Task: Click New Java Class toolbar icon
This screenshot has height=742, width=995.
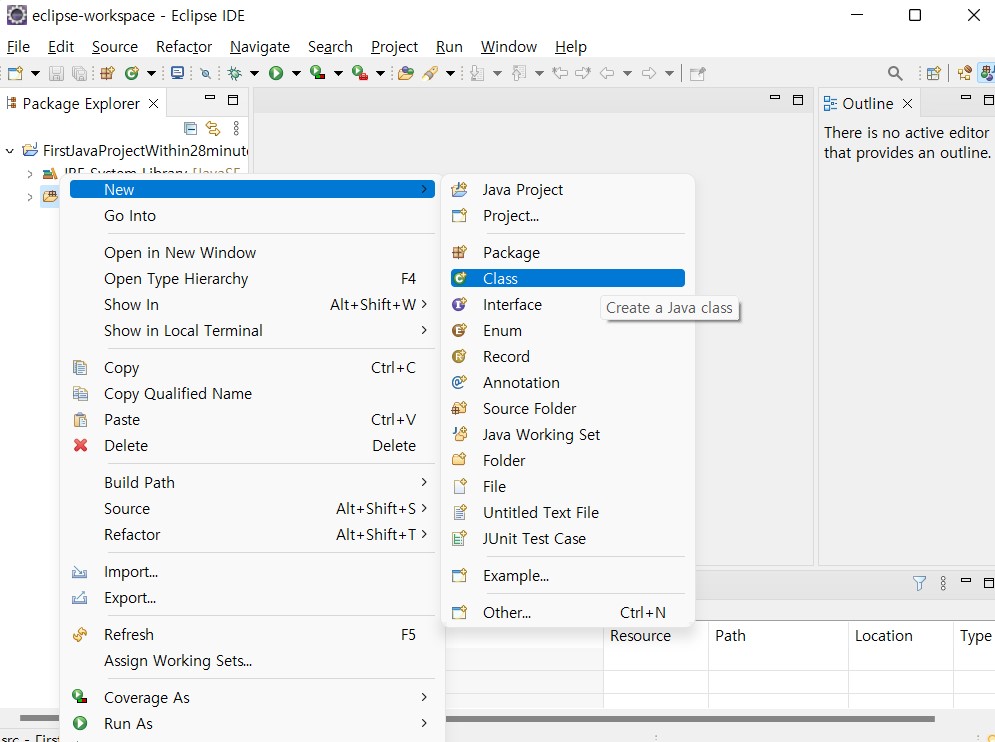Action: 131,74
